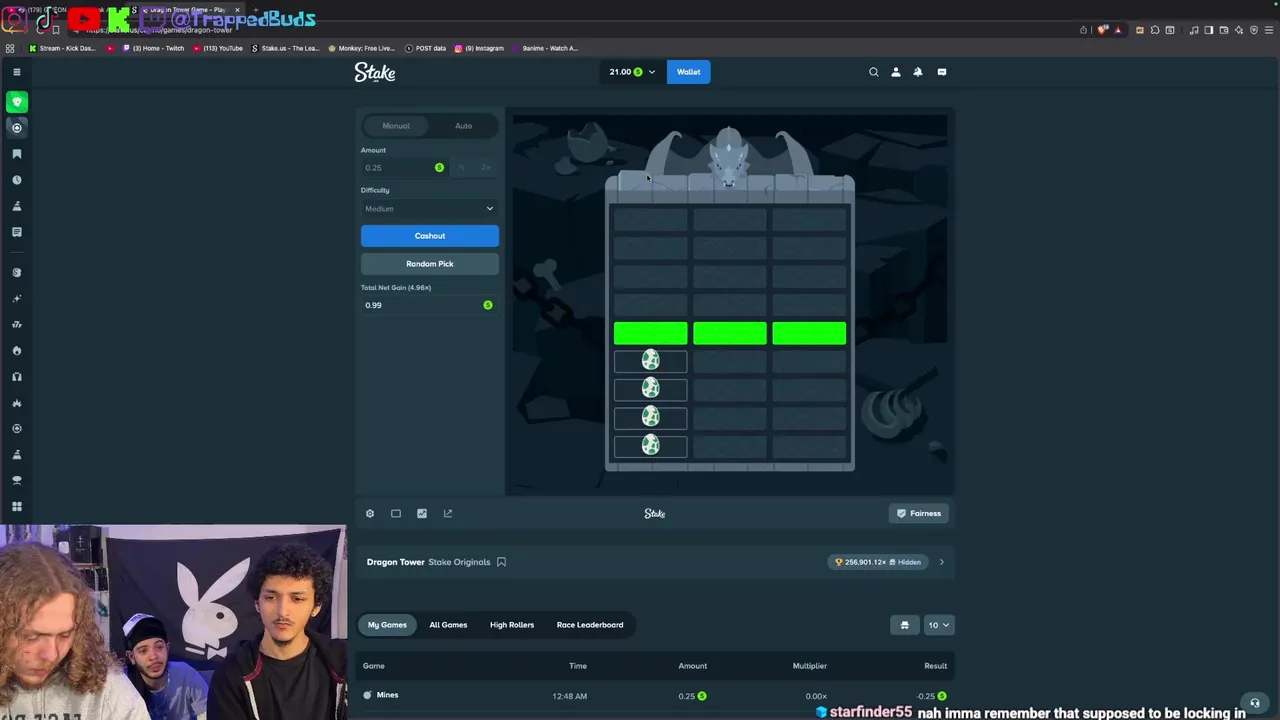Open 'Stream - Kick Das...' bookmark

tap(62, 48)
